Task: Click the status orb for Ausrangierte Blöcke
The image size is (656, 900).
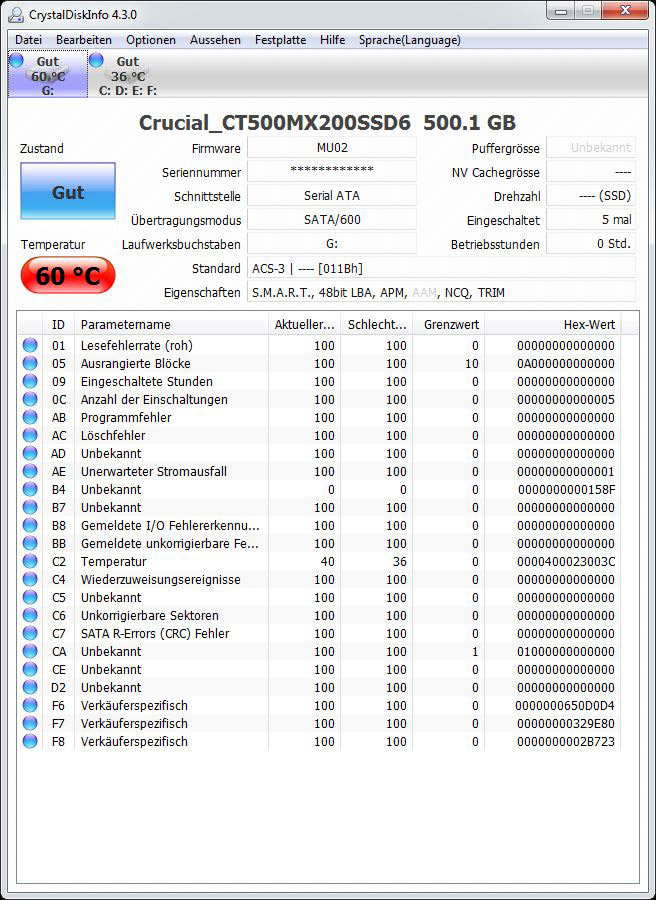Action: (30, 363)
